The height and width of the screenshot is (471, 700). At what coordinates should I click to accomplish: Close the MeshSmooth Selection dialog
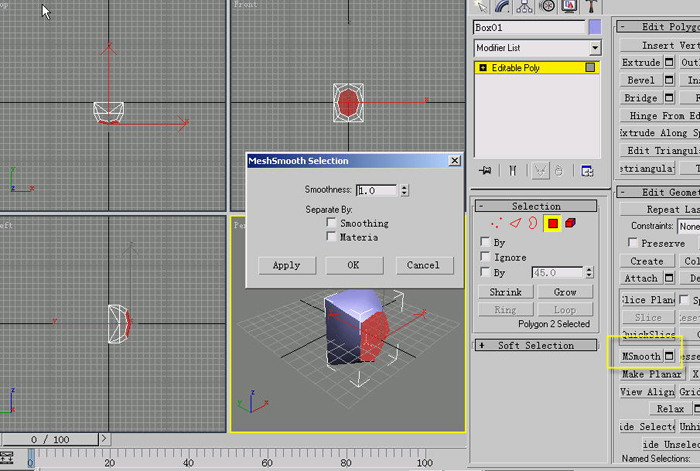click(454, 160)
